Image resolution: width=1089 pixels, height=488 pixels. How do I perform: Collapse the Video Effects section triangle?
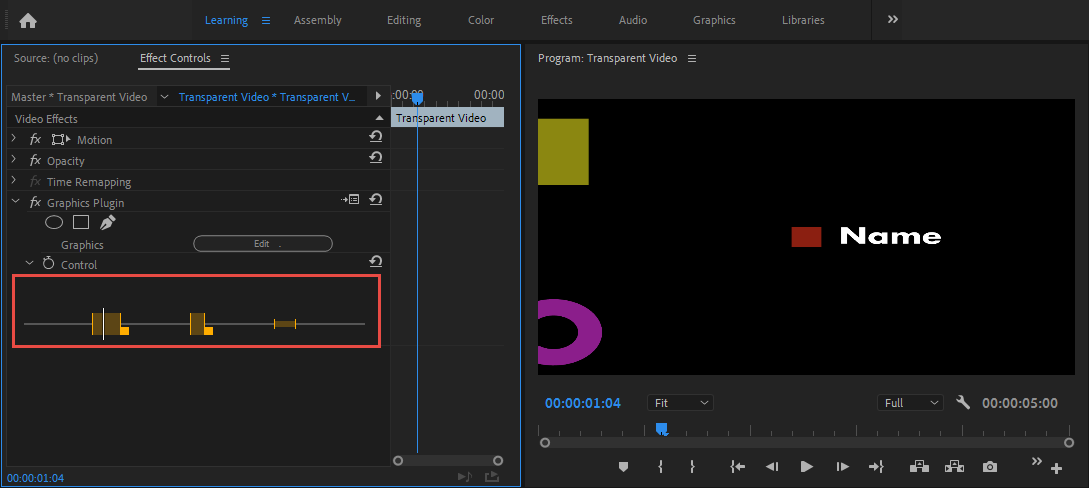pyautogui.click(x=379, y=118)
